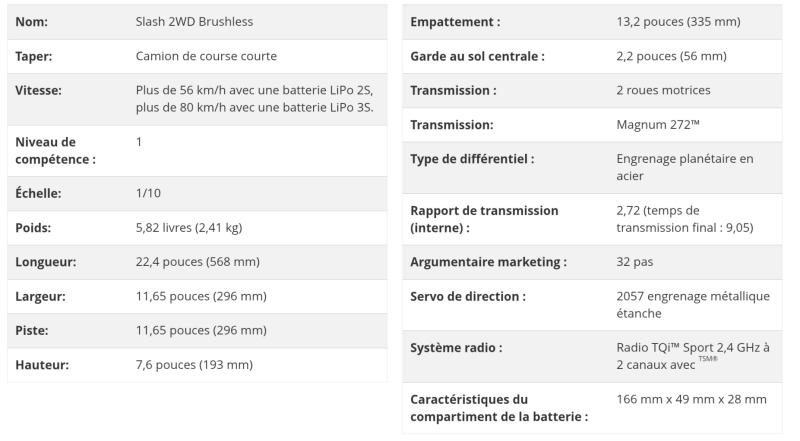This screenshot has width=800, height=441.
Task: Click the 'Type de différentiel :' label
Action: point(472,159)
